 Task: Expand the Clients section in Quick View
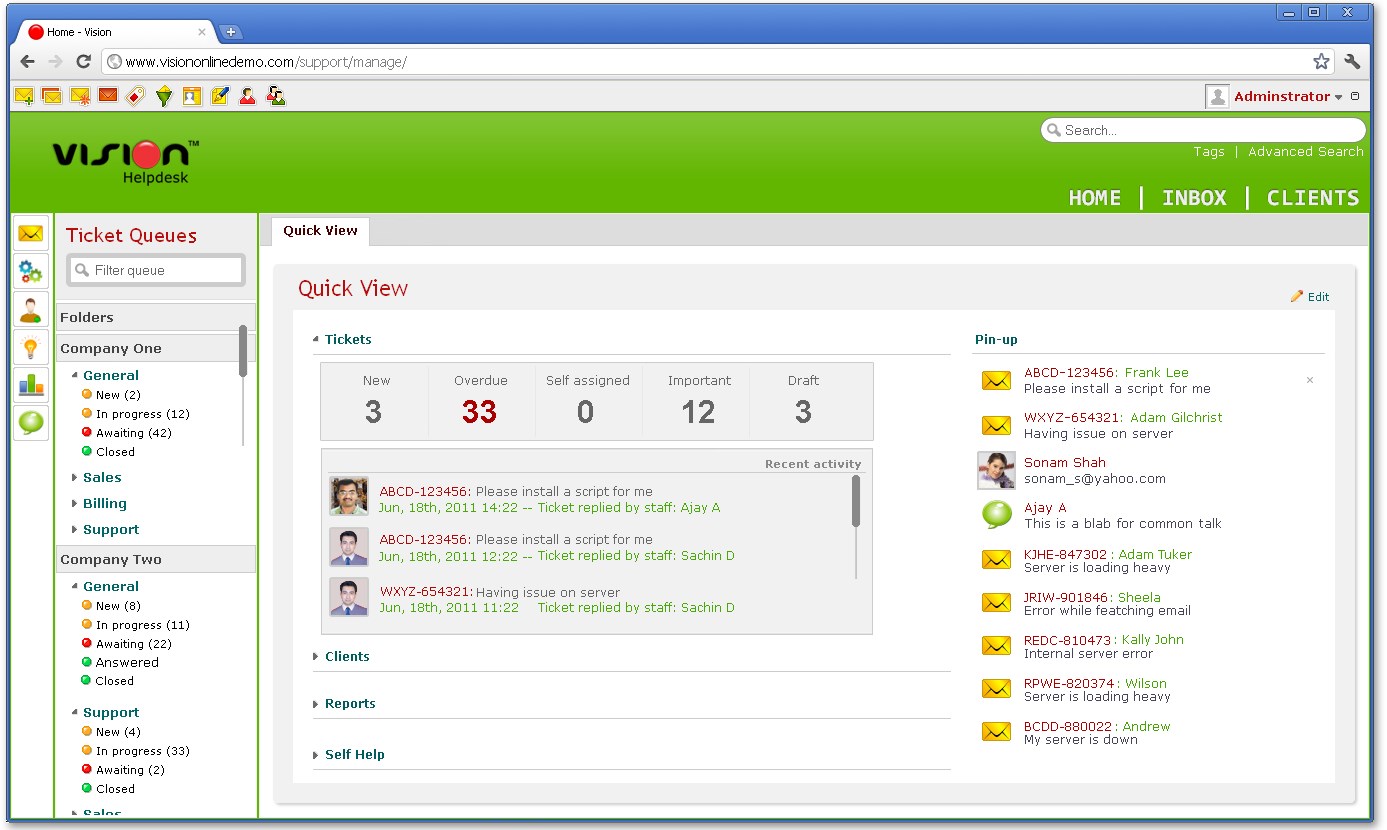(x=346, y=657)
